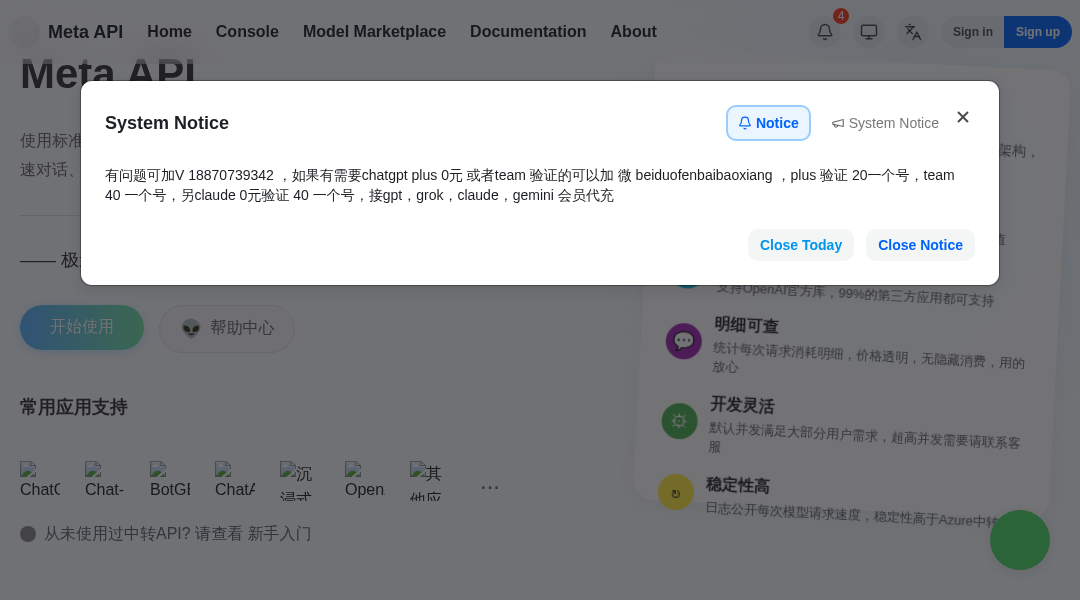Viewport: 1080px width, 600px height.
Task: Select the ChatGPT app icon
Action: pos(40,480)
